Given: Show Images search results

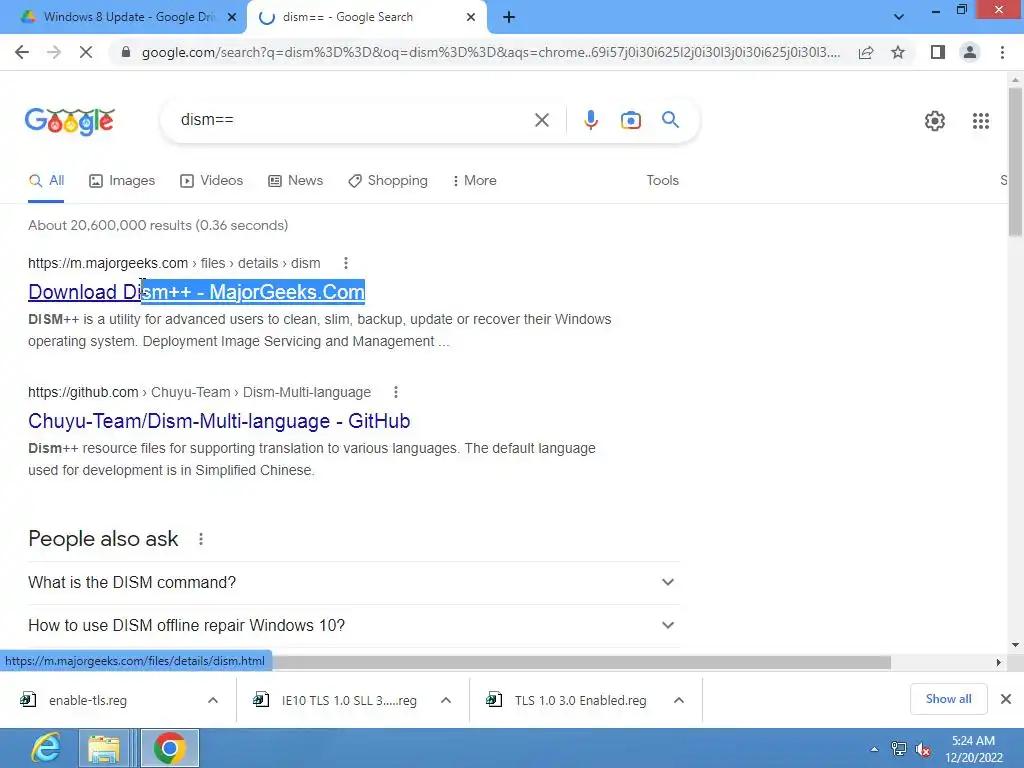Looking at the screenshot, I should point(122,181).
